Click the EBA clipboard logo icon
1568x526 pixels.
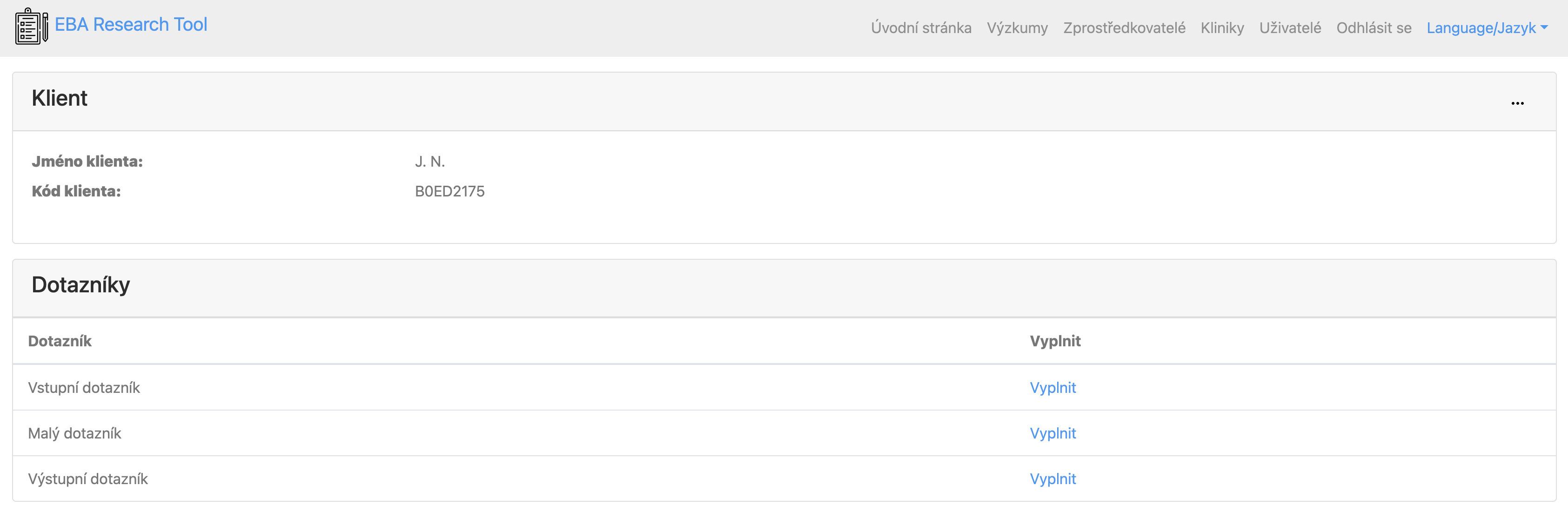[x=32, y=26]
